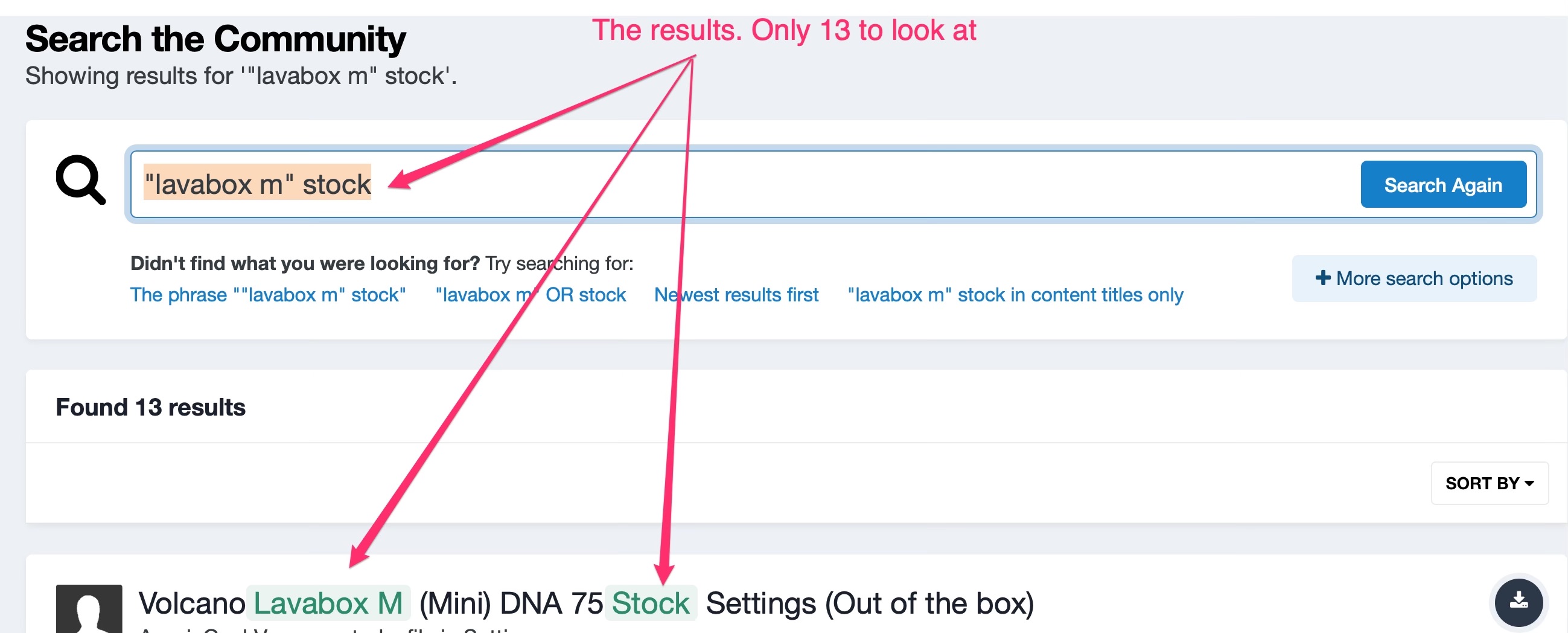Search for the phrase ""lavabox m" stock"

(268, 295)
